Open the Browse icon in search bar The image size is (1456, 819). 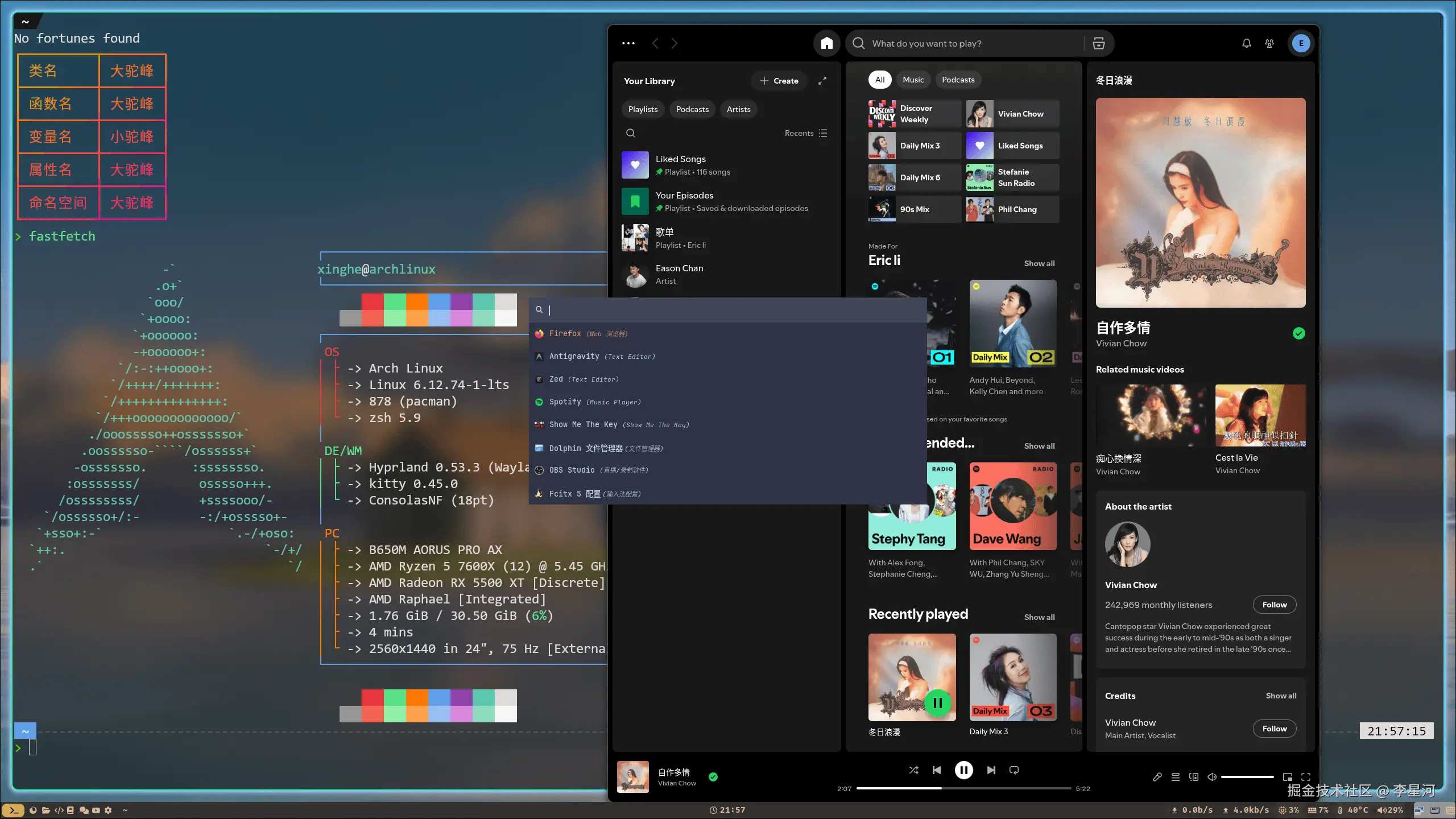pyautogui.click(x=1099, y=43)
